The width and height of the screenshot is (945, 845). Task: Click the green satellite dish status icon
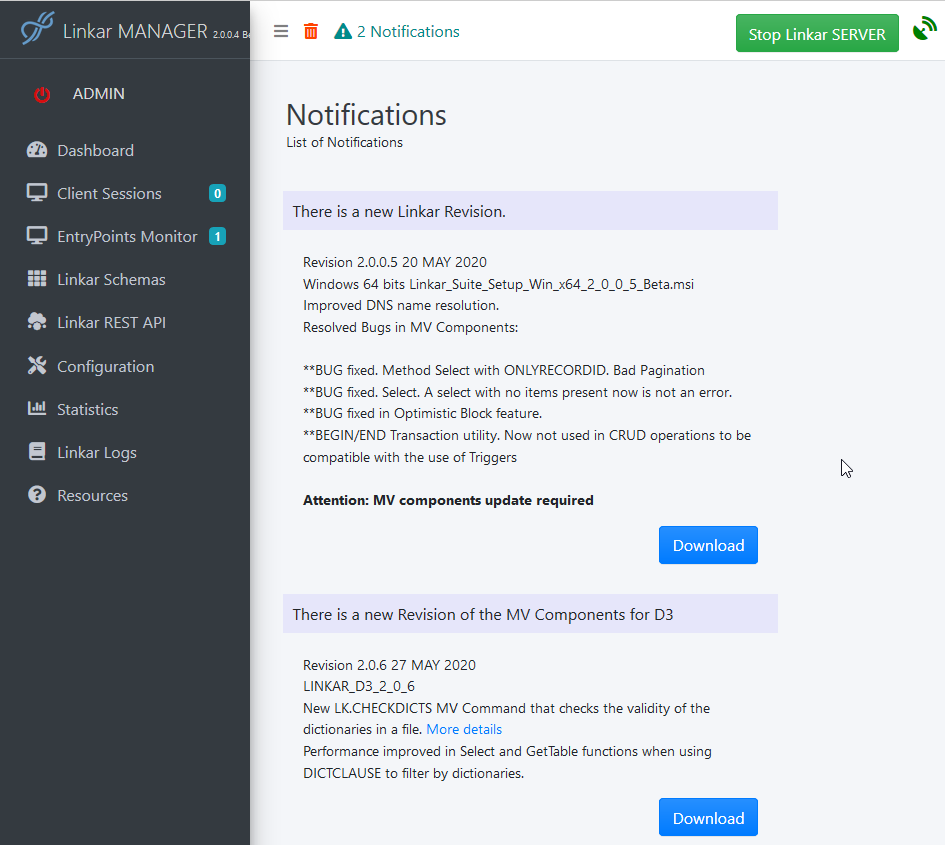tap(925, 28)
